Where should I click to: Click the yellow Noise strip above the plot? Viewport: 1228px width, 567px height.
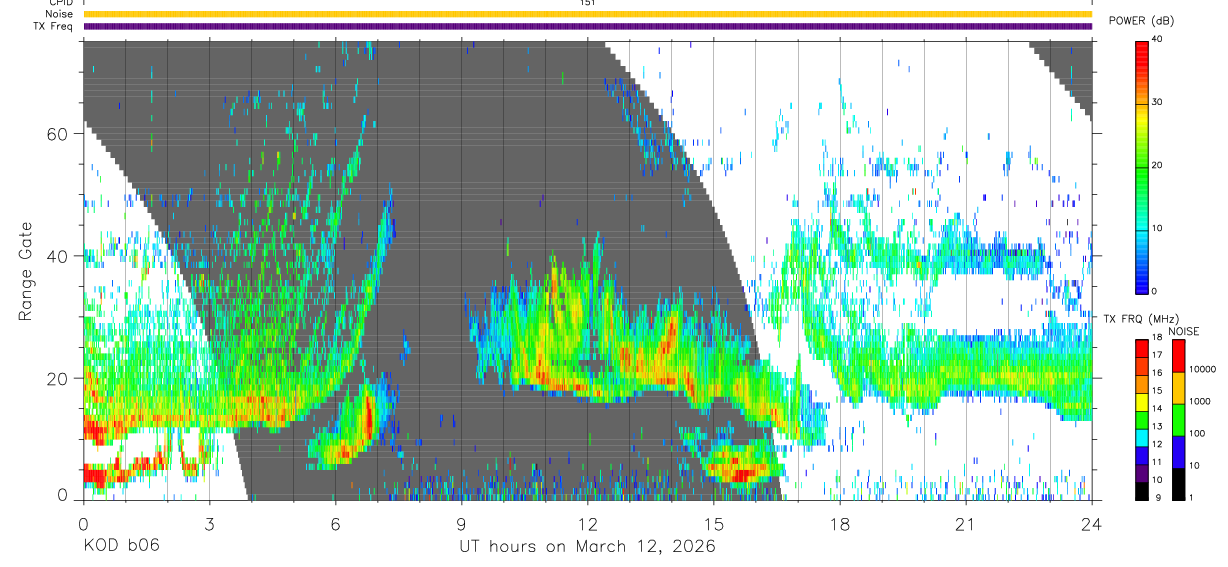(588, 14)
